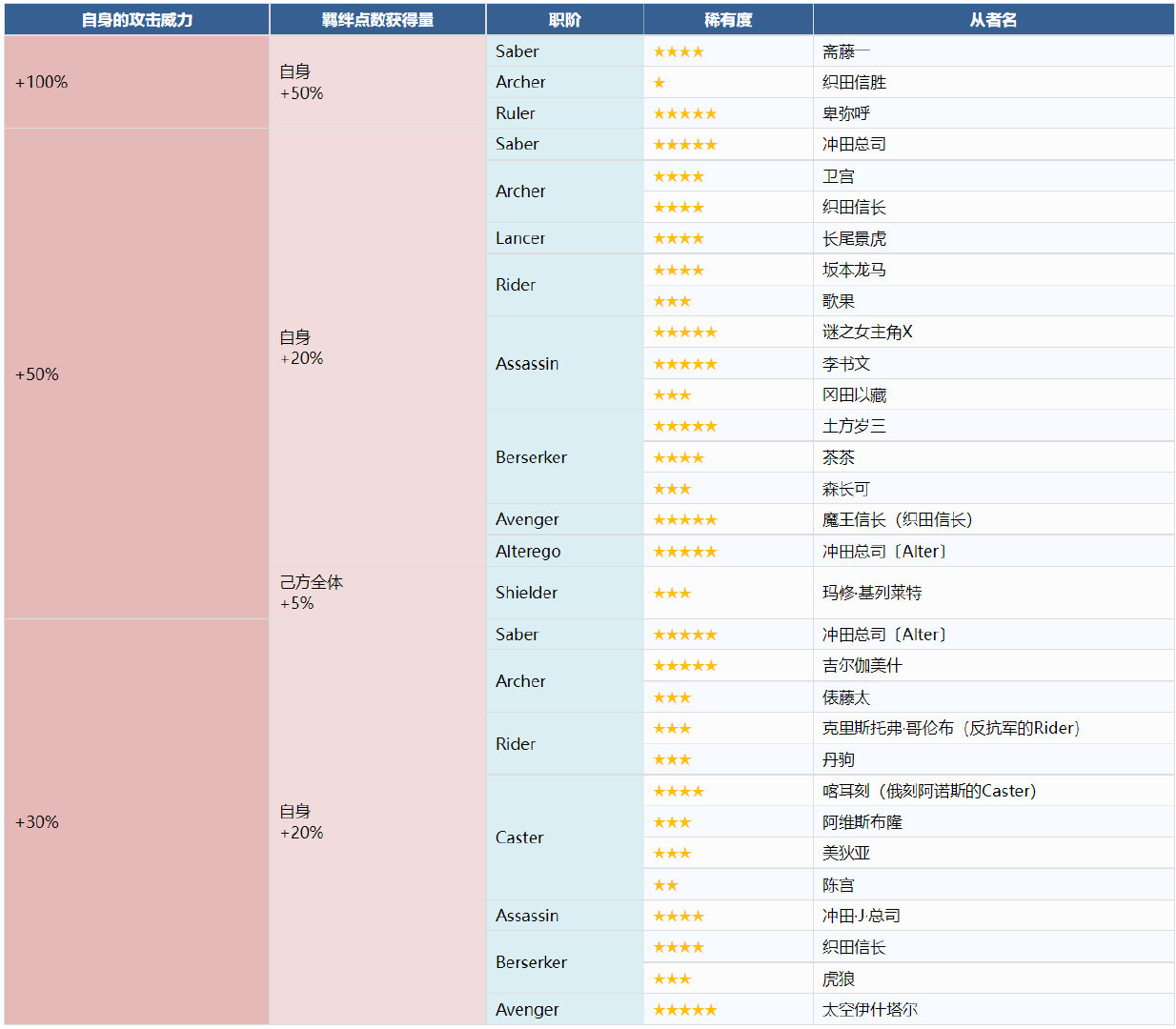Click 魔王信长（织田信长）name cell

993,519
